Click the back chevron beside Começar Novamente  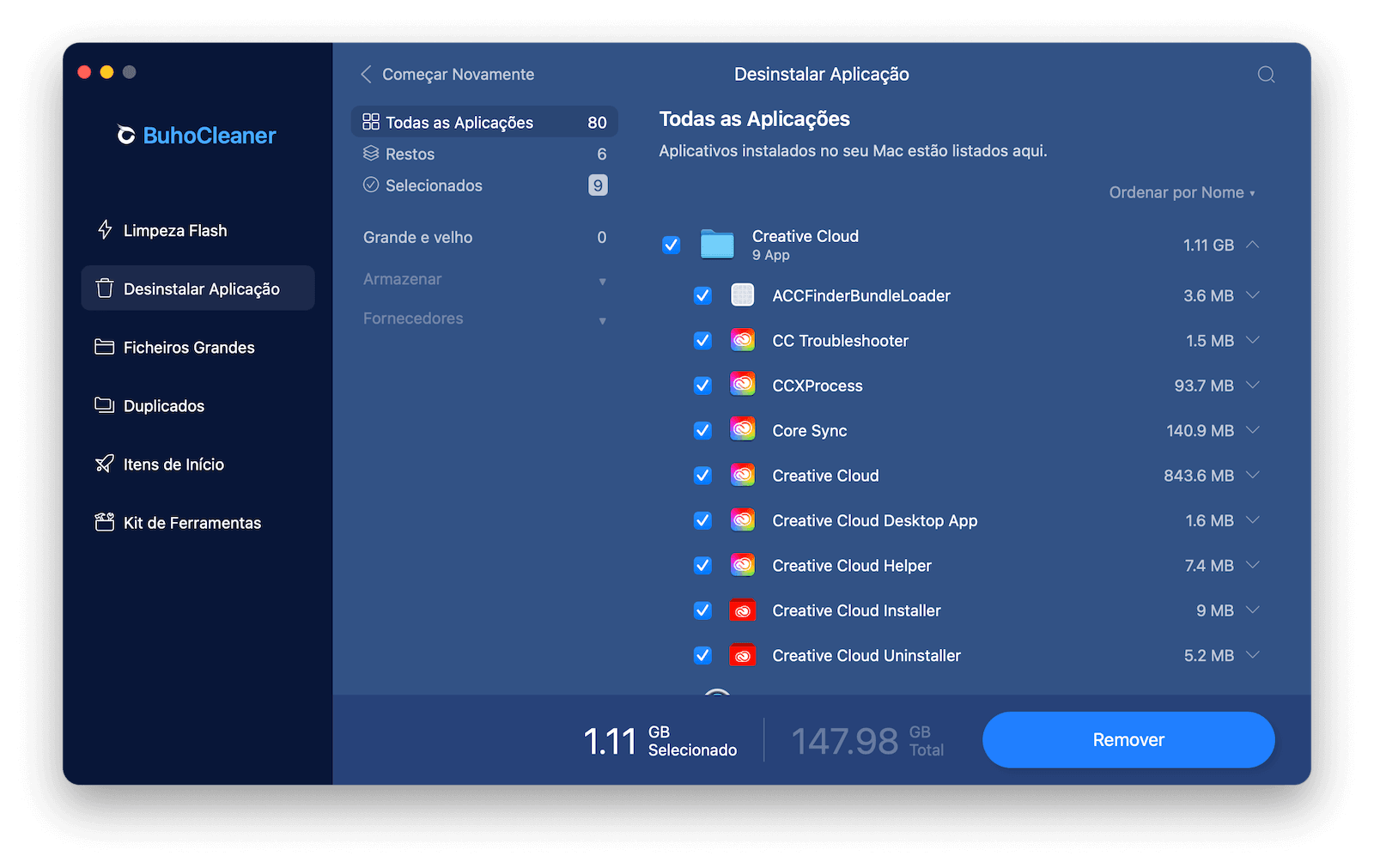pyautogui.click(x=366, y=75)
